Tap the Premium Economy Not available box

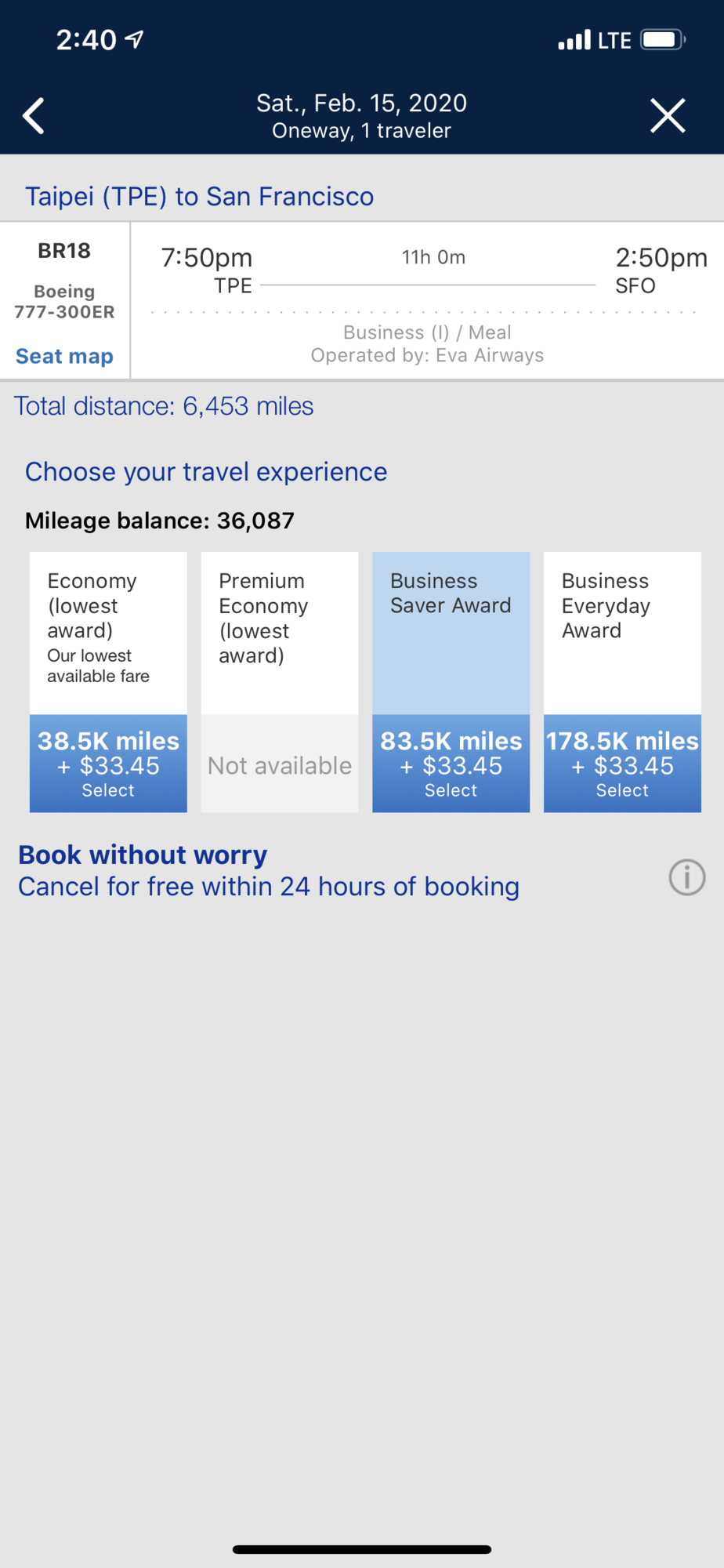tap(280, 764)
